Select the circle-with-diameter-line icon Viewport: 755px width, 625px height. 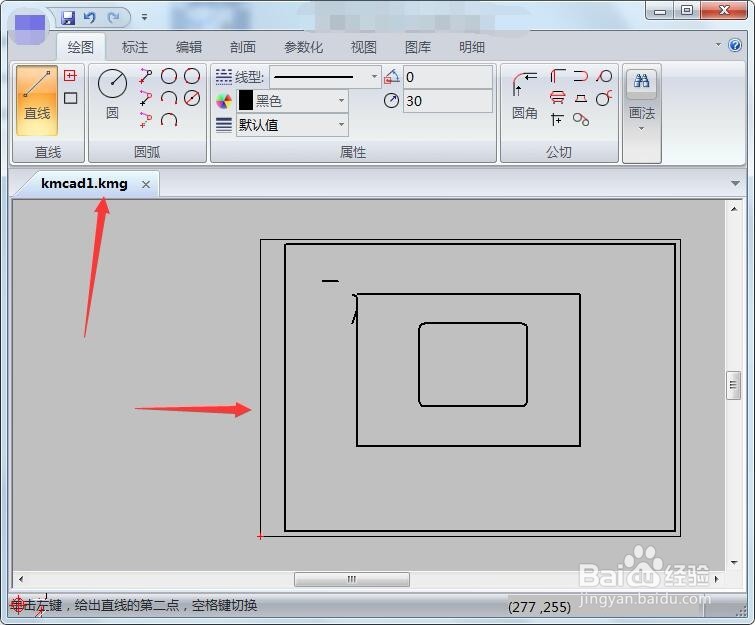click(x=192, y=98)
